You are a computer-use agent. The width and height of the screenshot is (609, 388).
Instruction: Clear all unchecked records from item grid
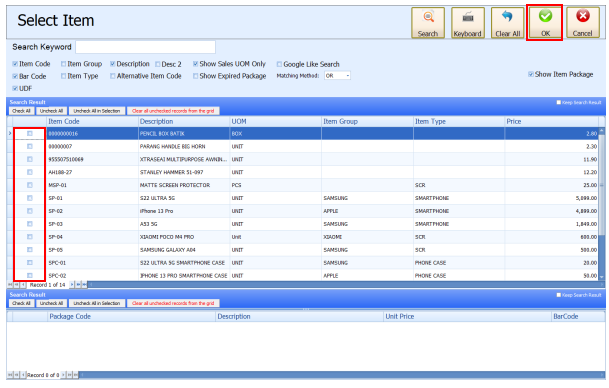pyautogui.click(x=173, y=111)
